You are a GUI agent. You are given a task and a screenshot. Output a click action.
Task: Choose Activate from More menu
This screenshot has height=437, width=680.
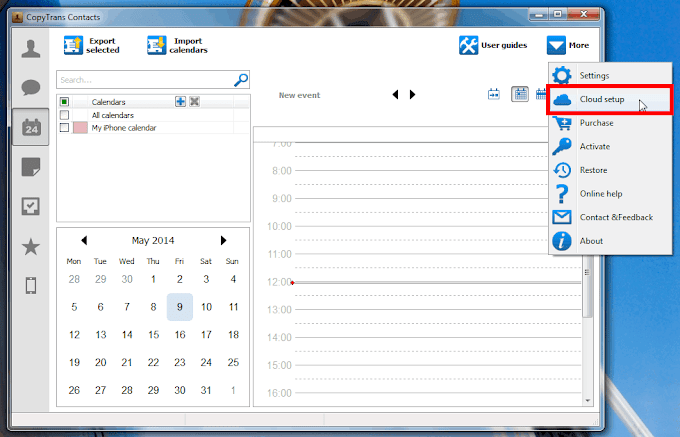click(610, 147)
